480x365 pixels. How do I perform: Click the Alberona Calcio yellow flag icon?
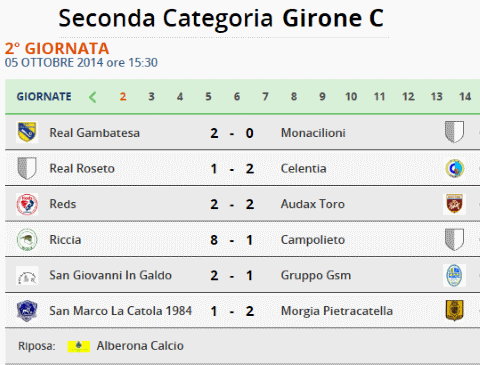pos(79,346)
